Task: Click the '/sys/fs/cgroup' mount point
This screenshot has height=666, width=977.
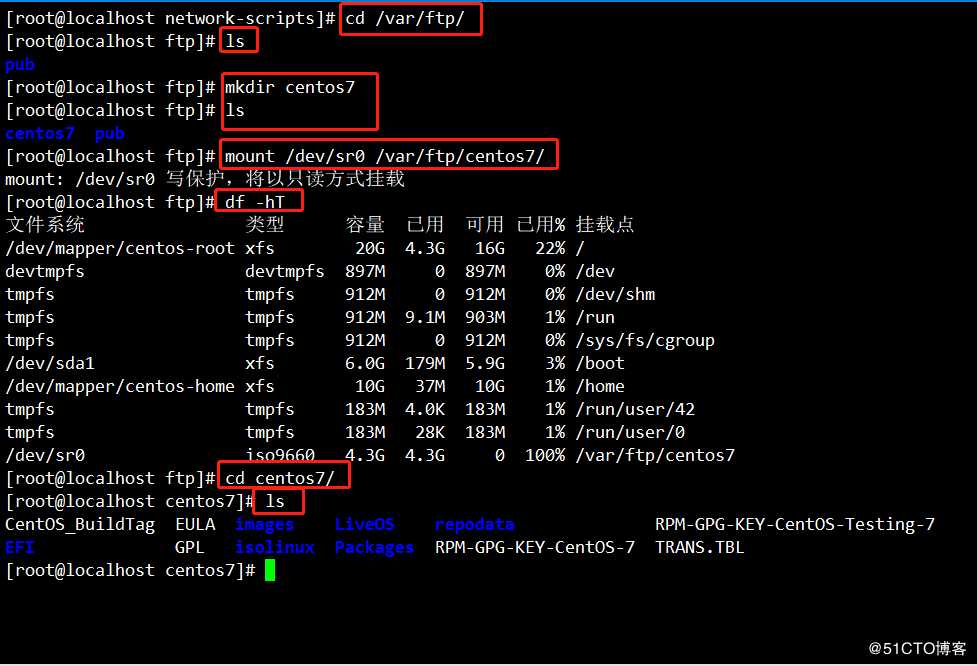Action: [645, 340]
